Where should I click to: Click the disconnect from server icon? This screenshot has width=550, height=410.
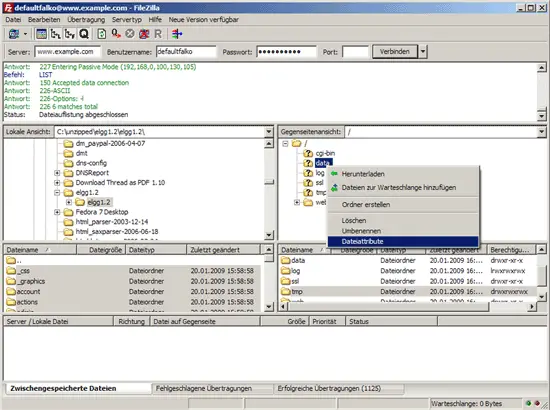(144, 34)
